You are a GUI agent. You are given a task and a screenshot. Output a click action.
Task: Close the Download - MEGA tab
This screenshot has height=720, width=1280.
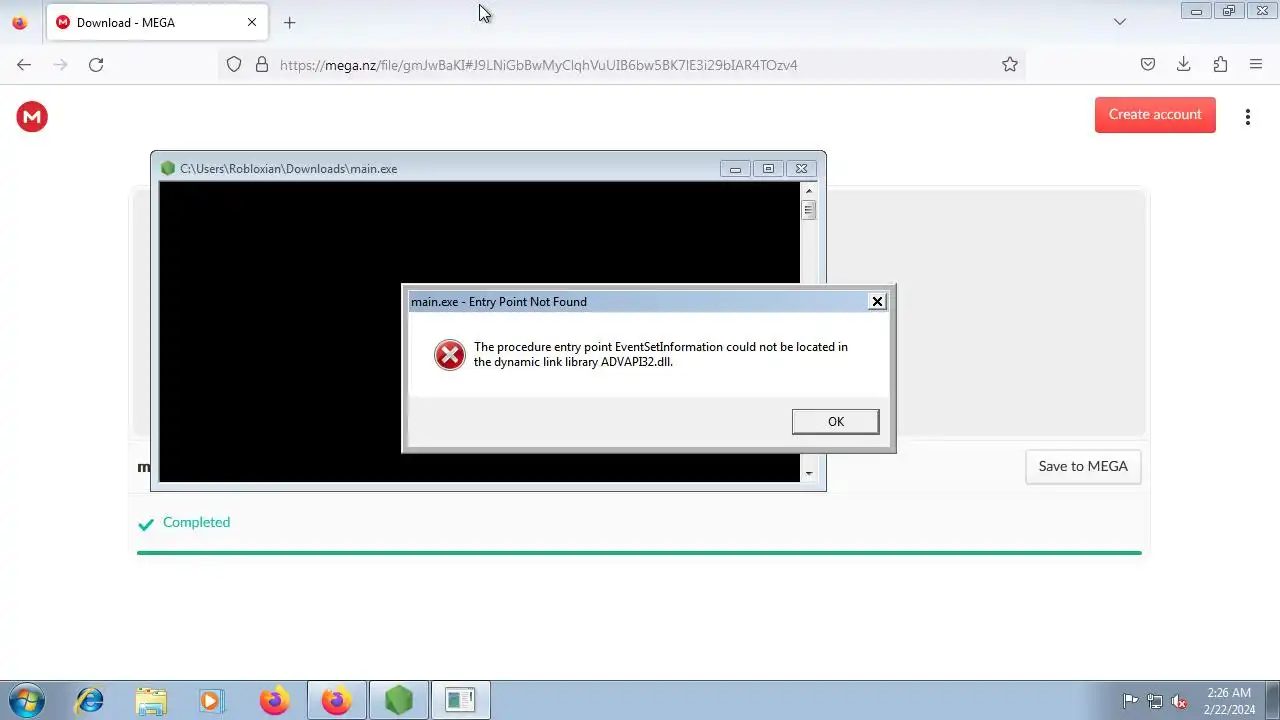coord(252,22)
